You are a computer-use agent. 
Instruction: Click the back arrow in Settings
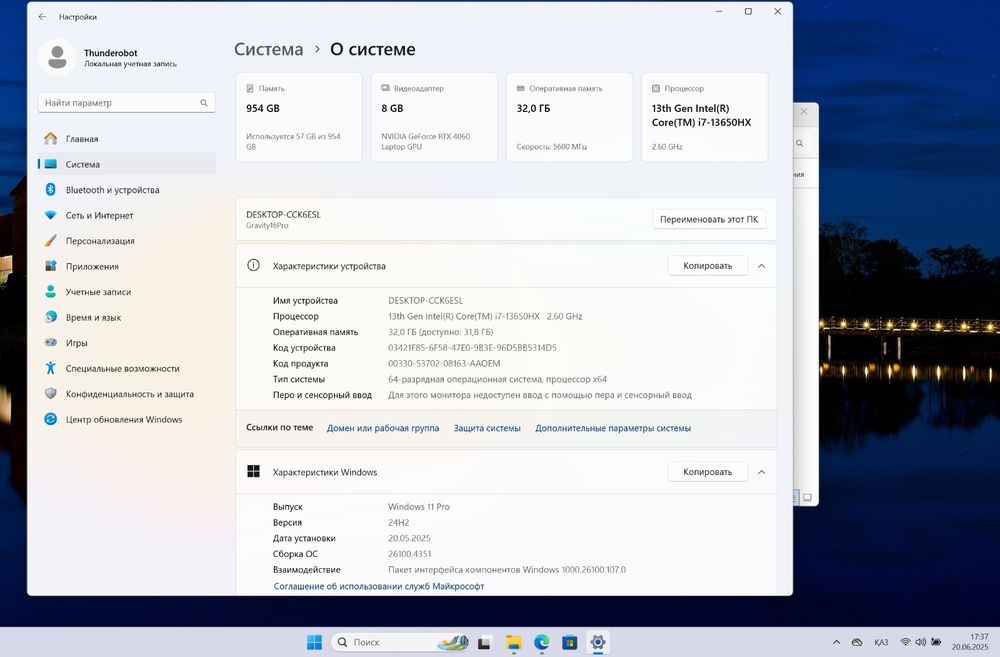(x=42, y=17)
